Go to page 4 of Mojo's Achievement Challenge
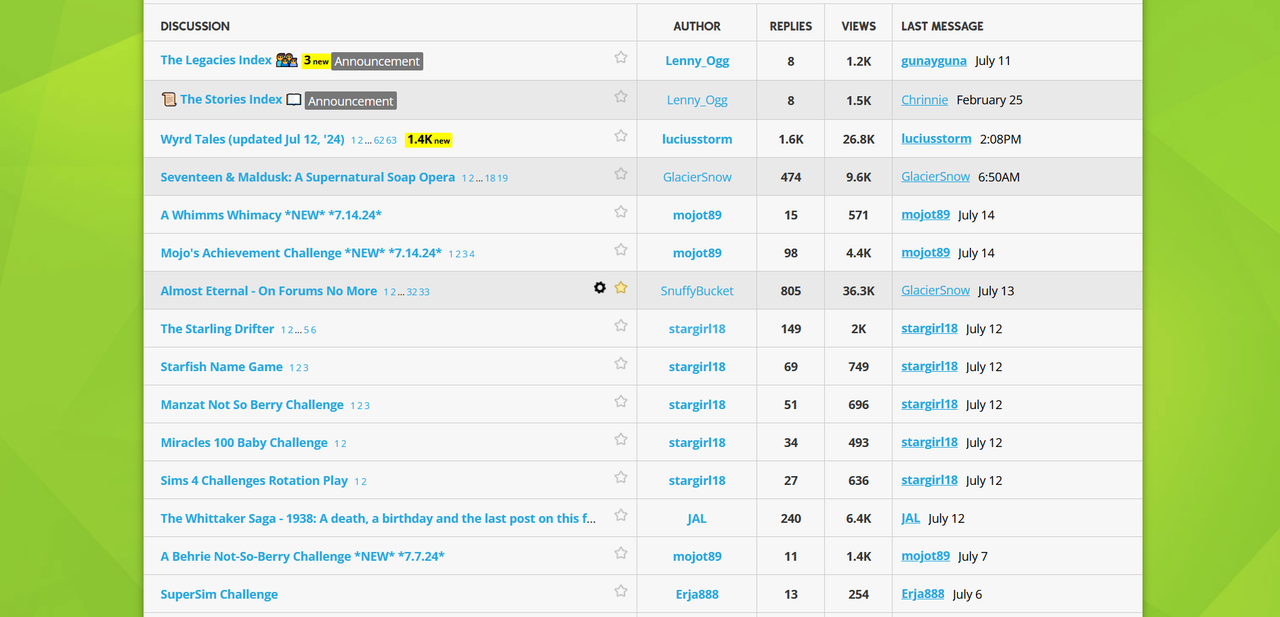Image resolution: width=1280 pixels, height=617 pixels. tap(472, 255)
